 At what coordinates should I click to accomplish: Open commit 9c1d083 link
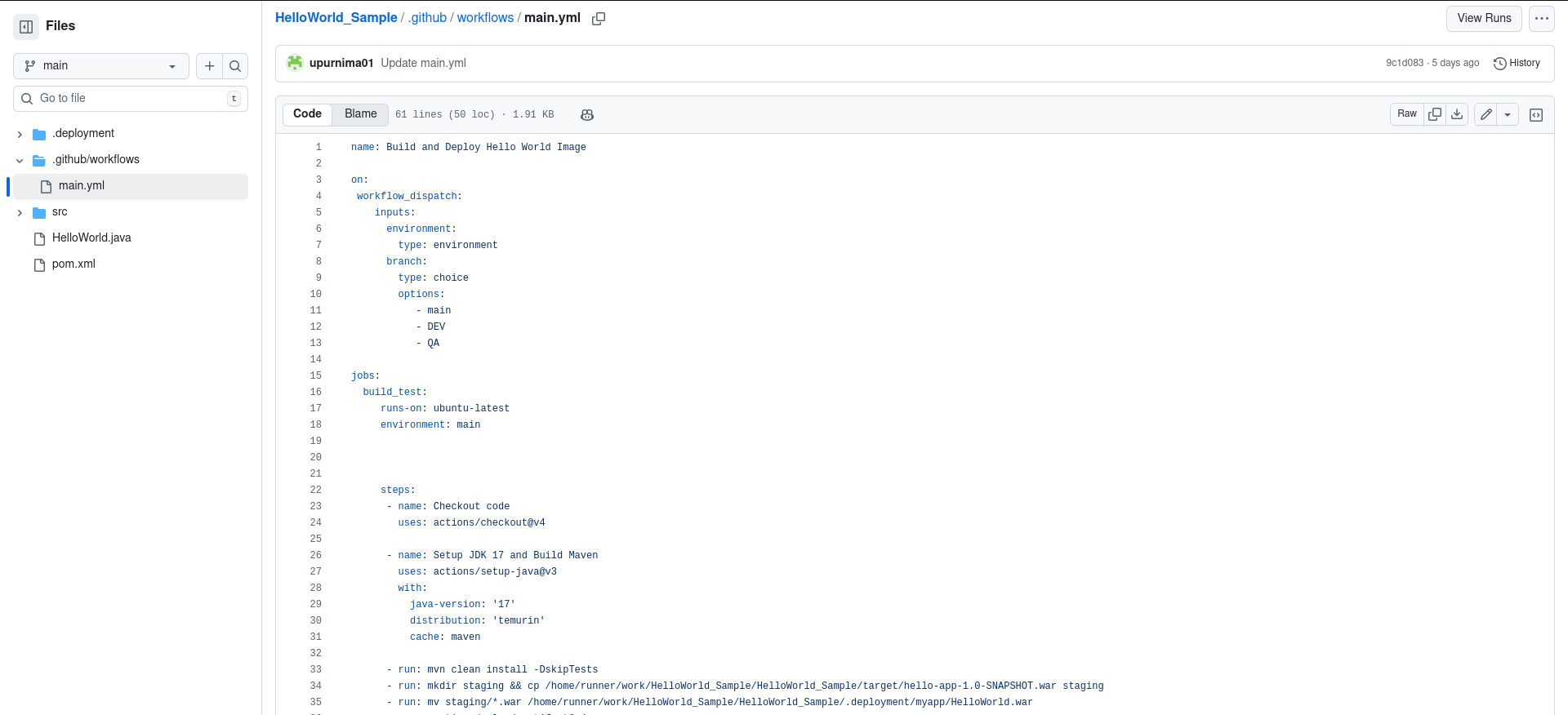click(x=1405, y=63)
